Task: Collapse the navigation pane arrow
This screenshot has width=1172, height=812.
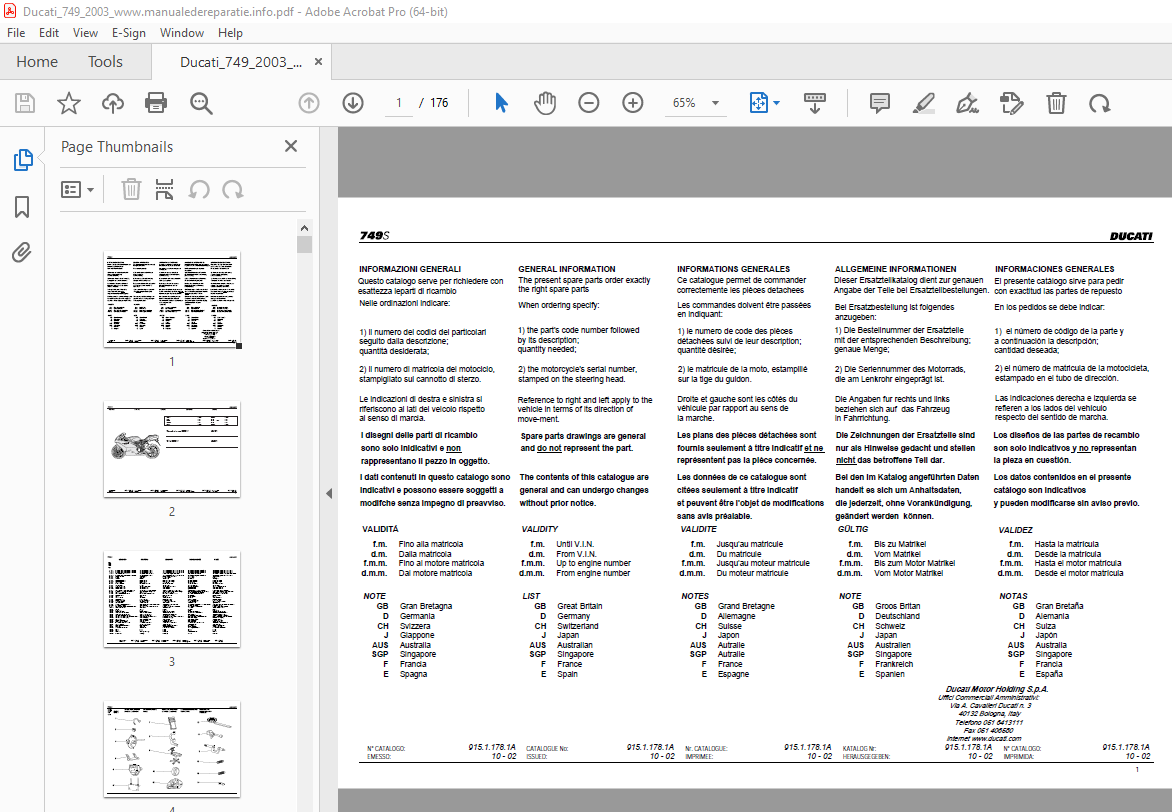Action: (x=329, y=493)
